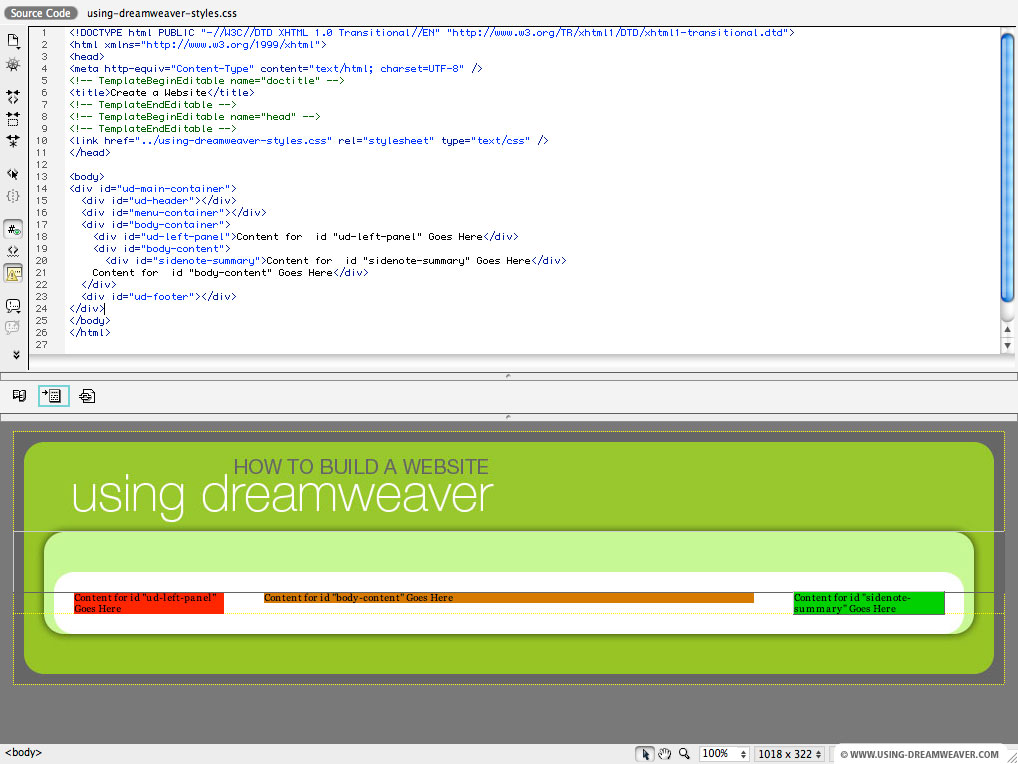
Task: Click the page icon with a double-headed arrow
Action: pos(87,395)
